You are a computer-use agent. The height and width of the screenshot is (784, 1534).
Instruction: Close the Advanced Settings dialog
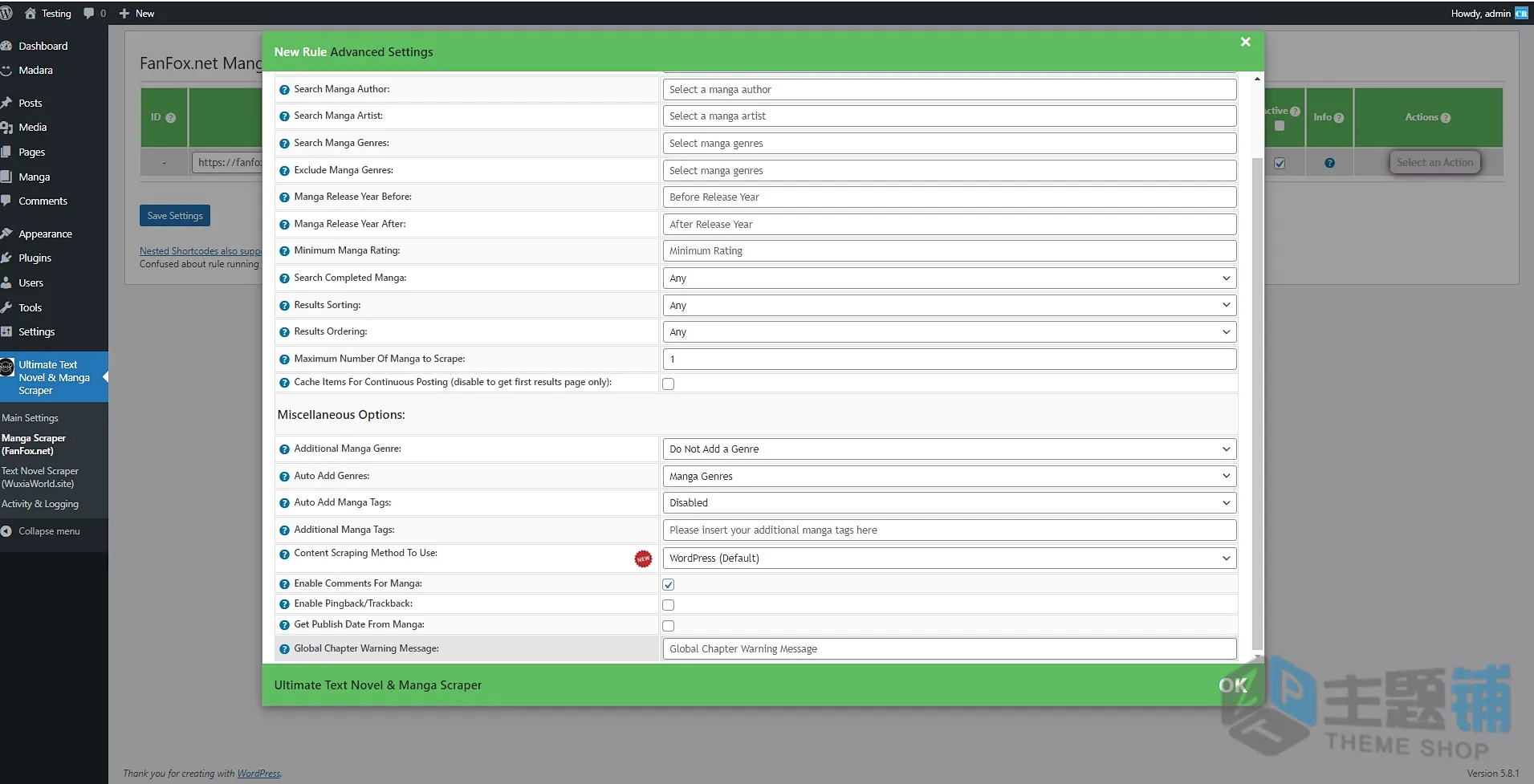tap(1245, 42)
